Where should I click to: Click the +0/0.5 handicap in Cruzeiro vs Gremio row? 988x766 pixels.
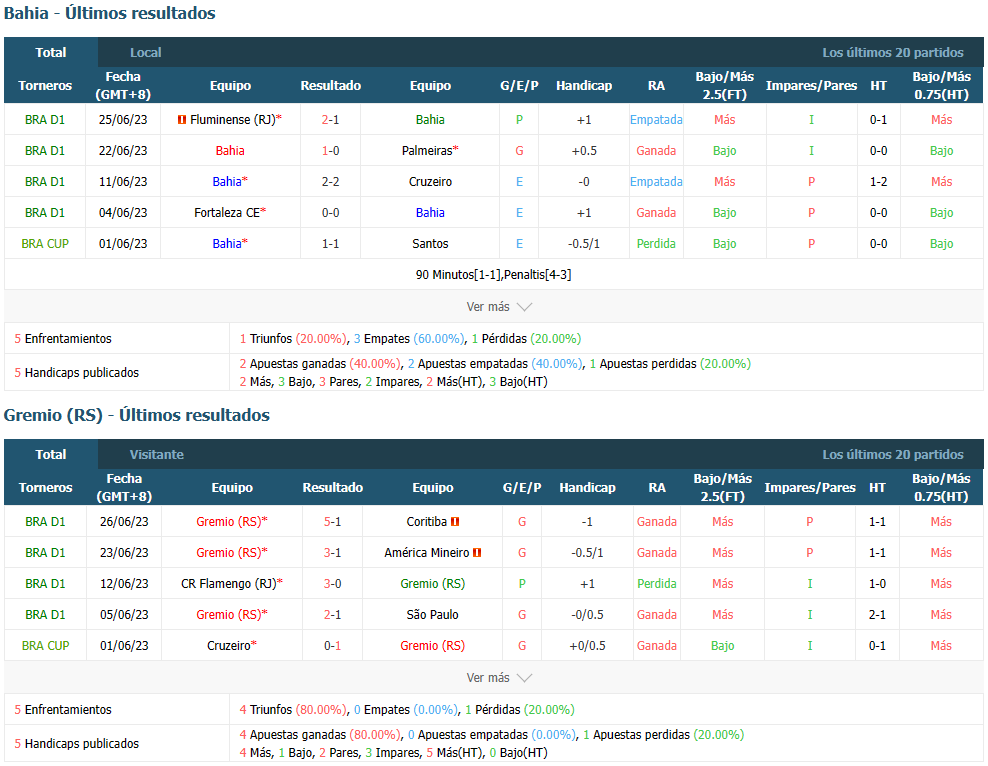(587, 646)
